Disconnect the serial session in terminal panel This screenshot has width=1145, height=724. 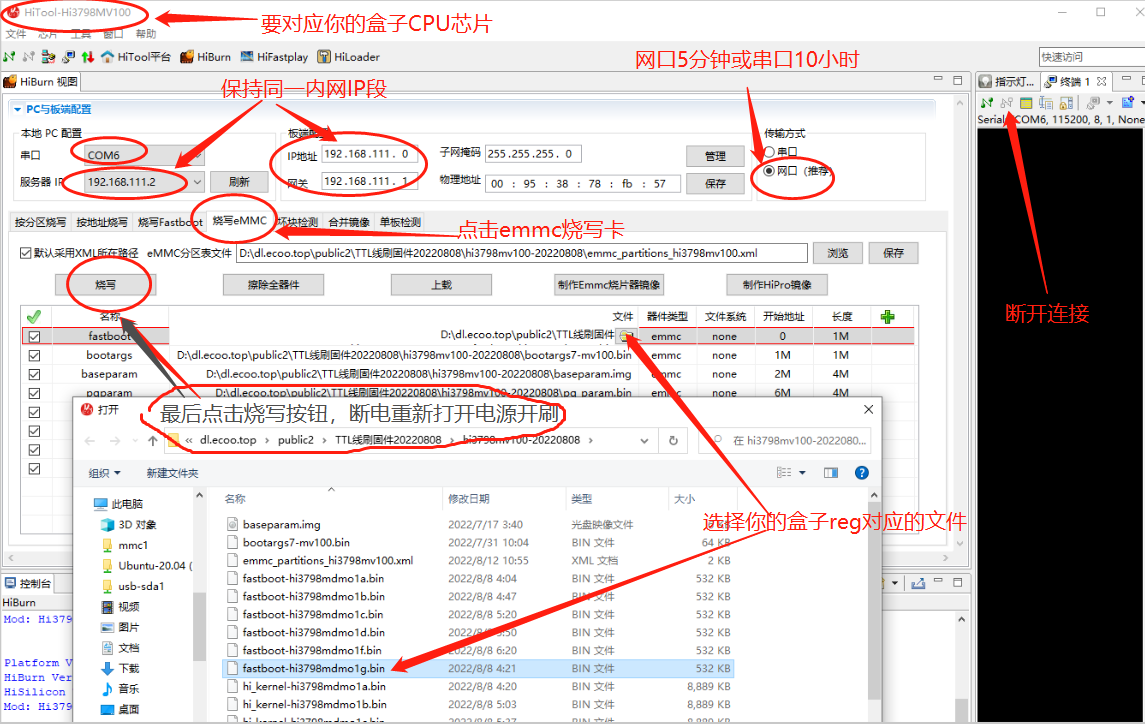pyautogui.click(x=1008, y=102)
